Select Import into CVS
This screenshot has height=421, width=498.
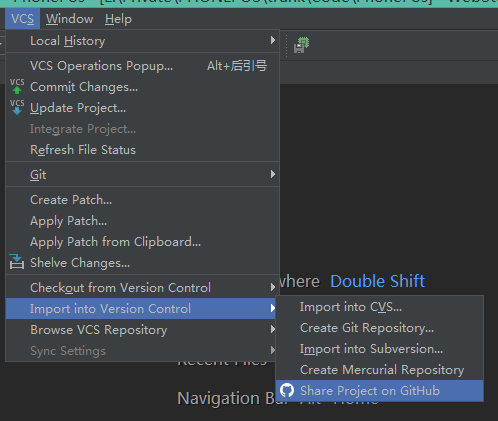[x=380, y=307]
